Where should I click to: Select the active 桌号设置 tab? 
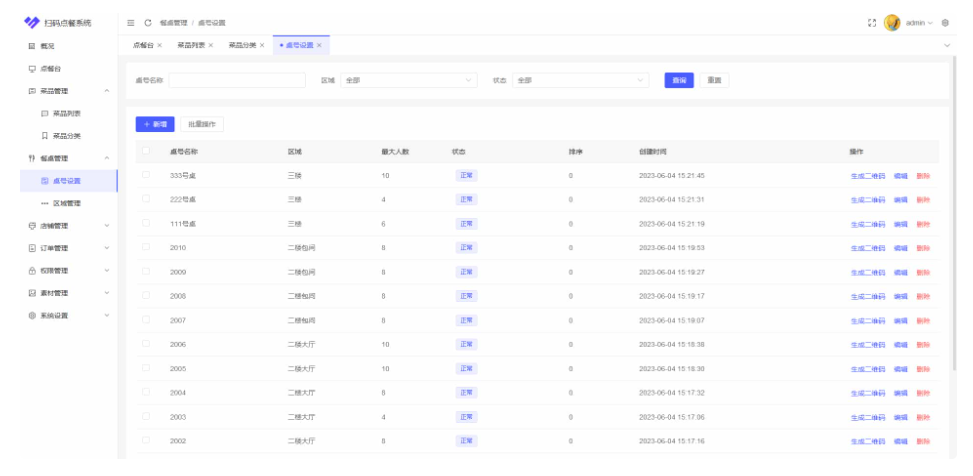click(x=300, y=45)
